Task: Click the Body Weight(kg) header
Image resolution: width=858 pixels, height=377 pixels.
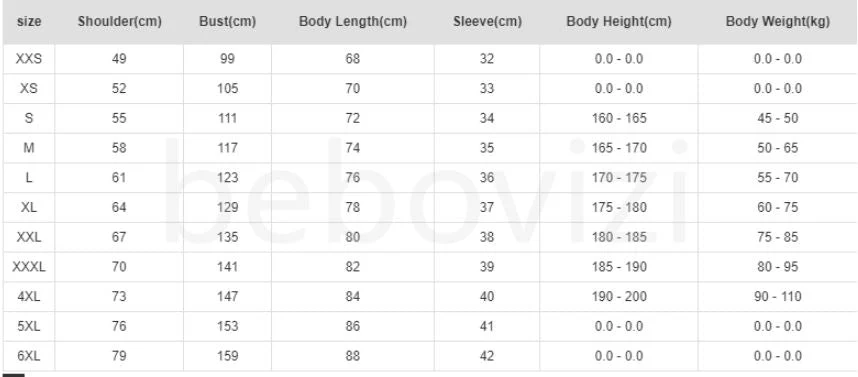Action: [778, 22]
